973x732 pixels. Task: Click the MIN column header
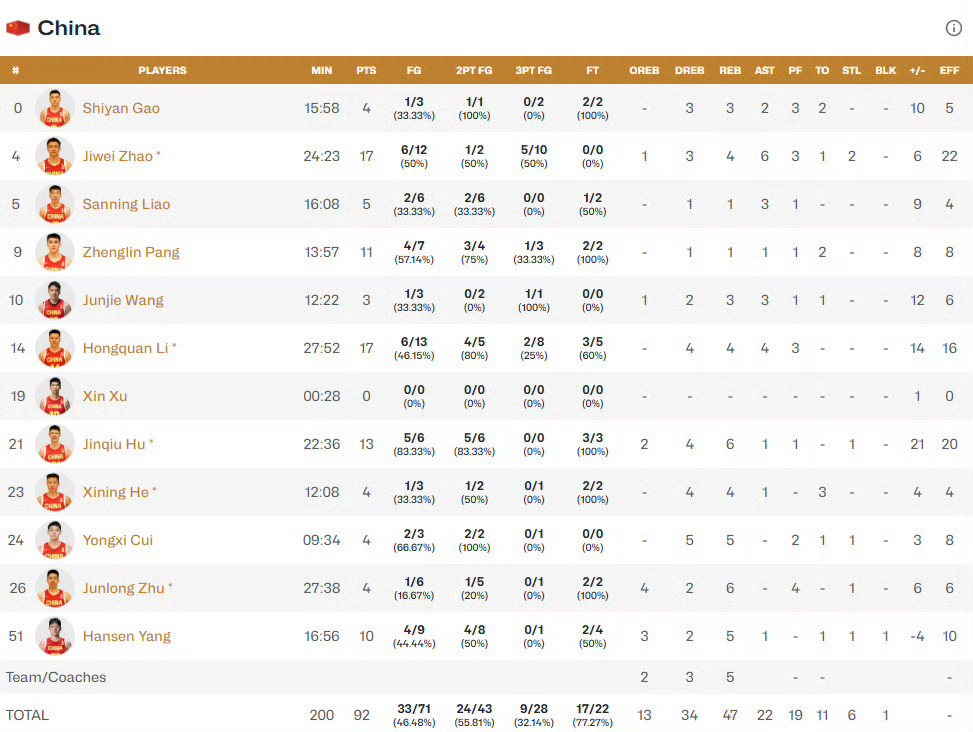pos(321,70)
